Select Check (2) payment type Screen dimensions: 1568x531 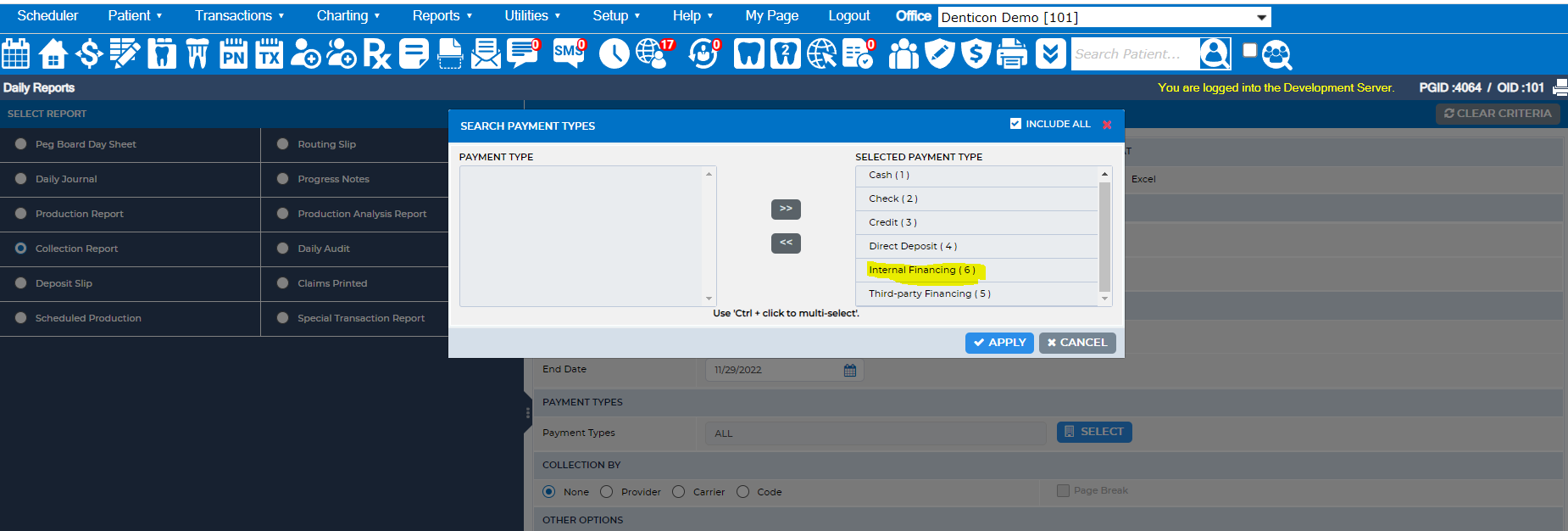[976, 199]
